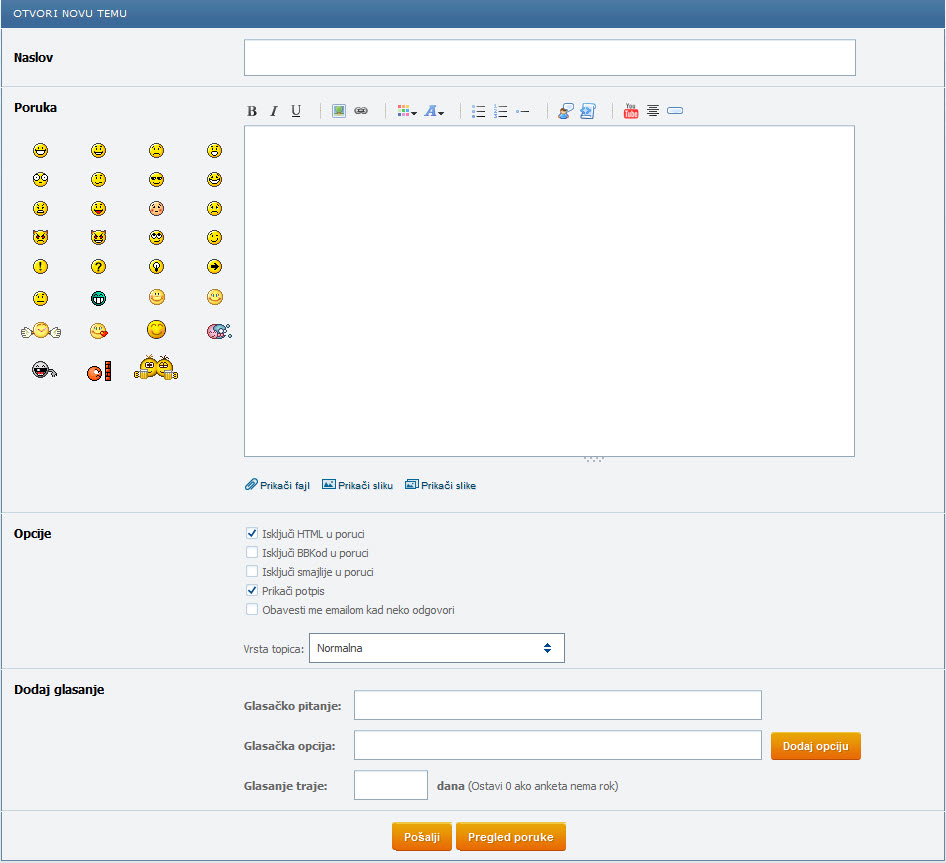Viewport: 946px width, 863px height.
Task: Focus the Naslov title input field
Action: [550, 58]
